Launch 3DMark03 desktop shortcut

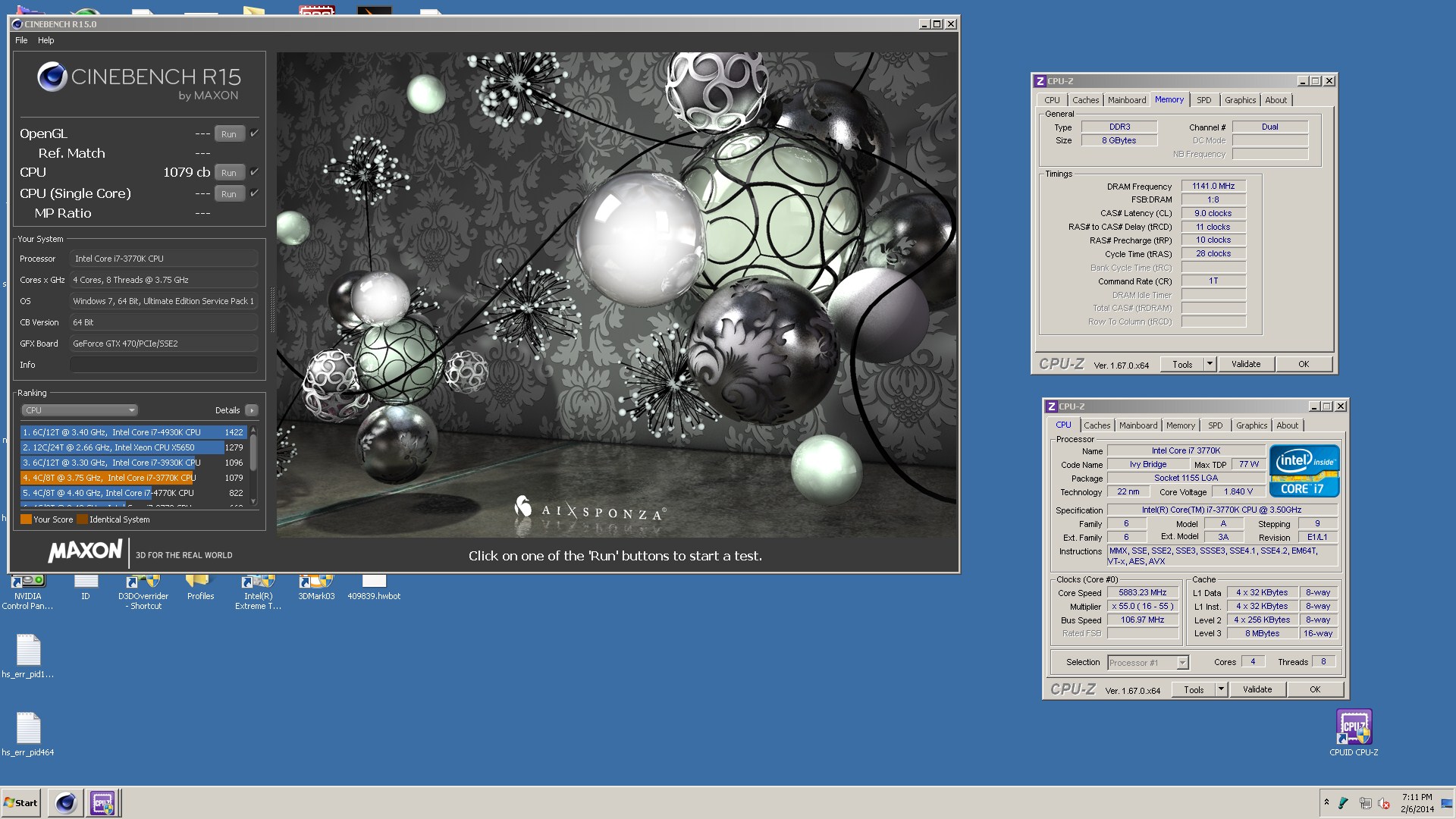(316, 588)
